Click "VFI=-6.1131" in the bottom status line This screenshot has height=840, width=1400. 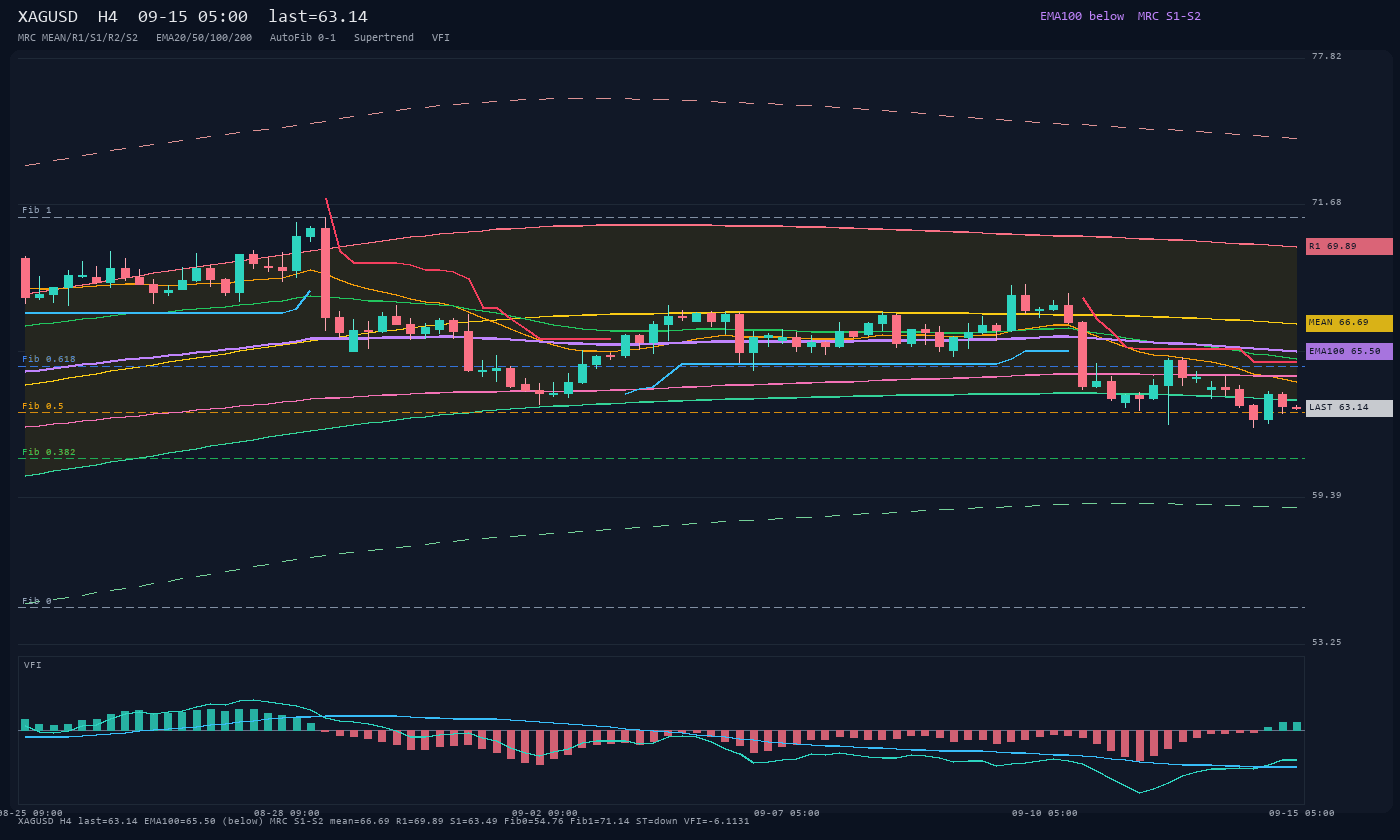pyautogui.click(x=717, y=821)
